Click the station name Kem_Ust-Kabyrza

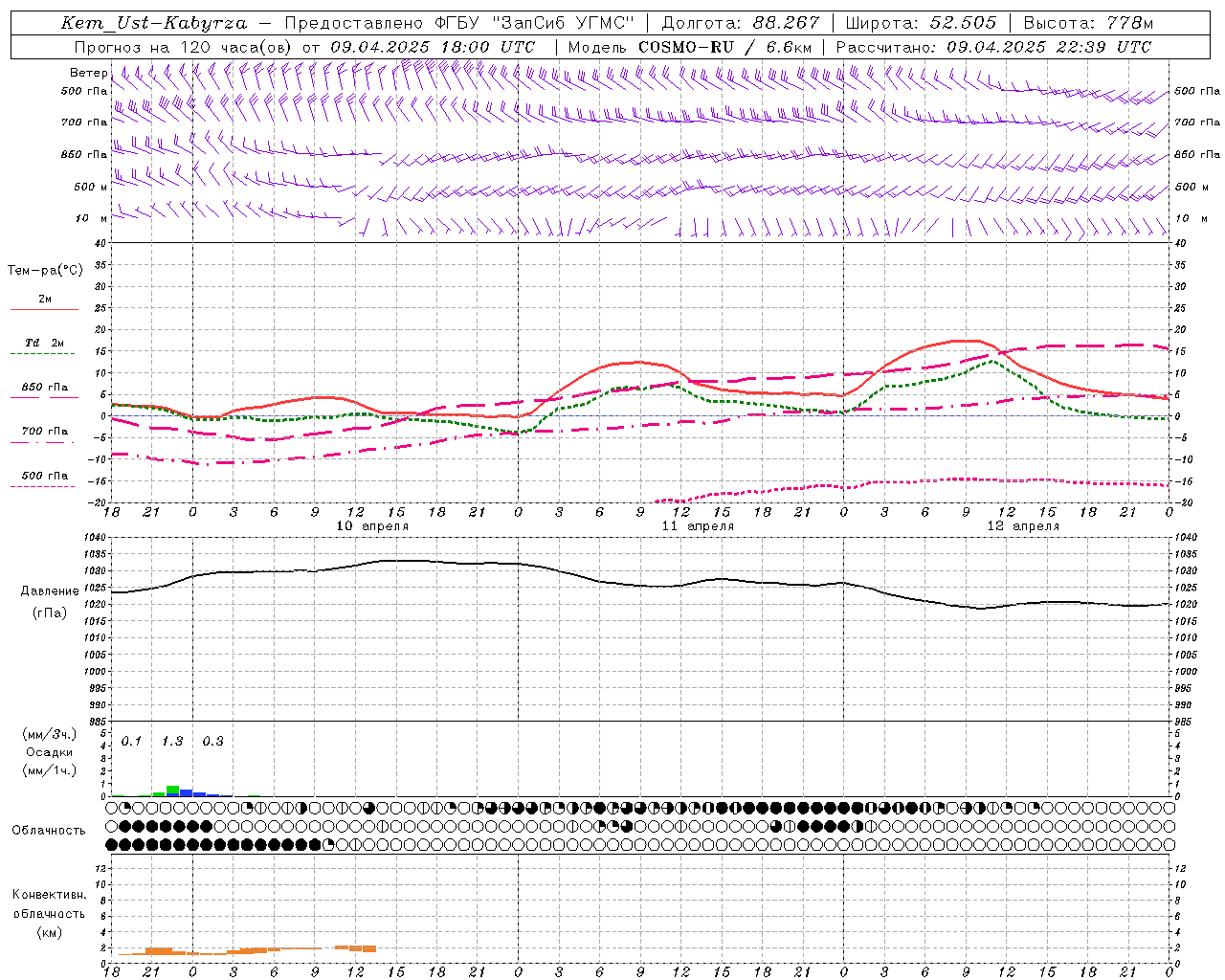pyautogui.click(x=154, y=23)
